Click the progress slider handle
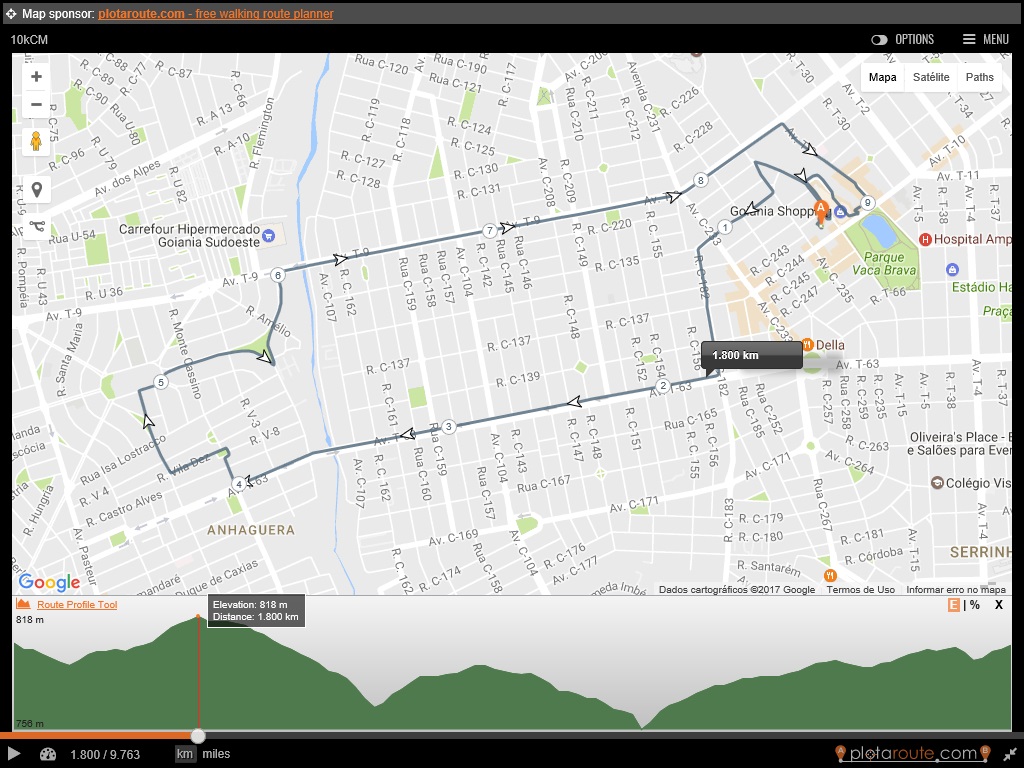Viewport: 1028px width, 772px height. click(x=198, y=736)
